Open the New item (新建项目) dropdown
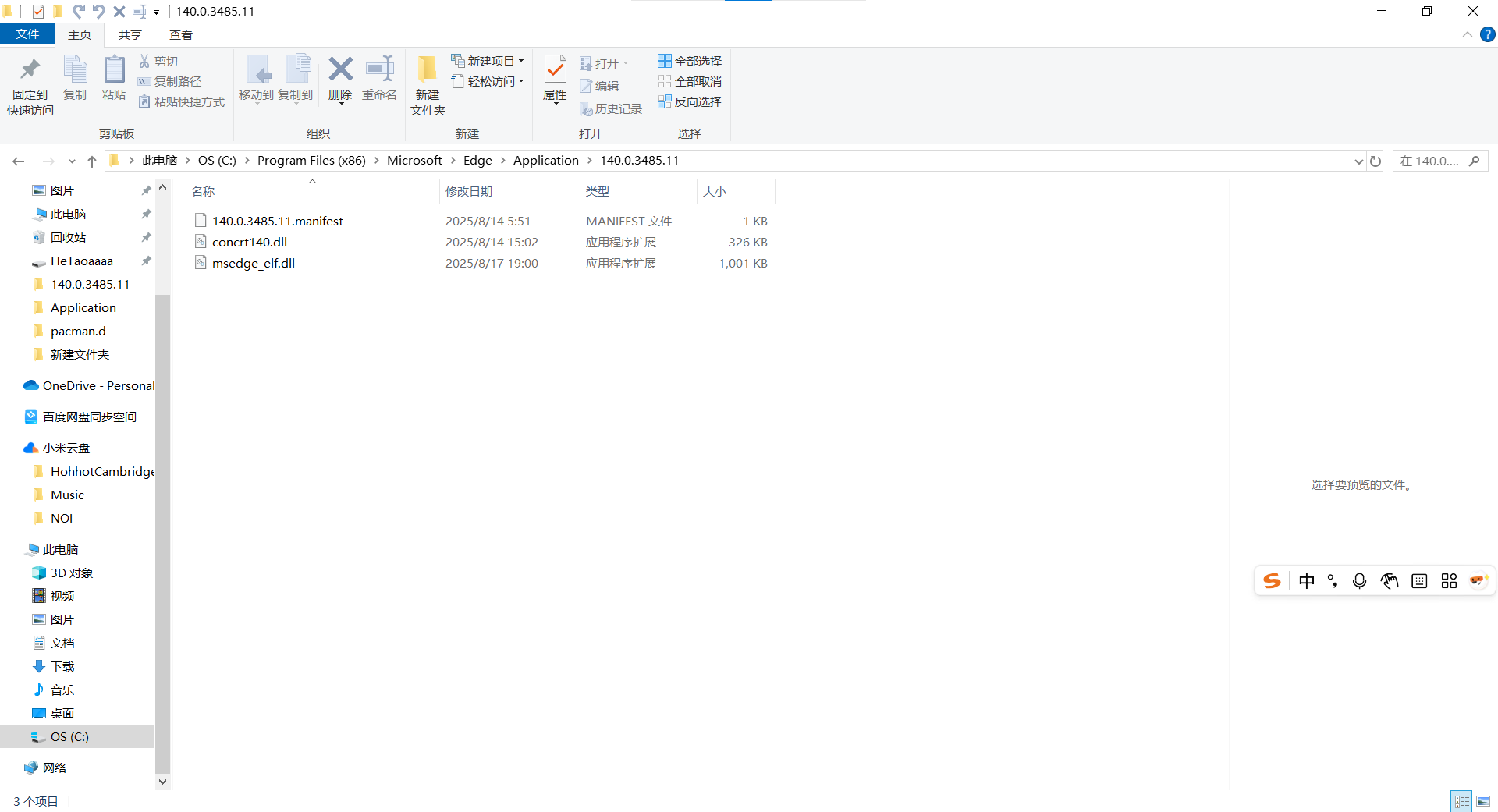 [488, 61]
